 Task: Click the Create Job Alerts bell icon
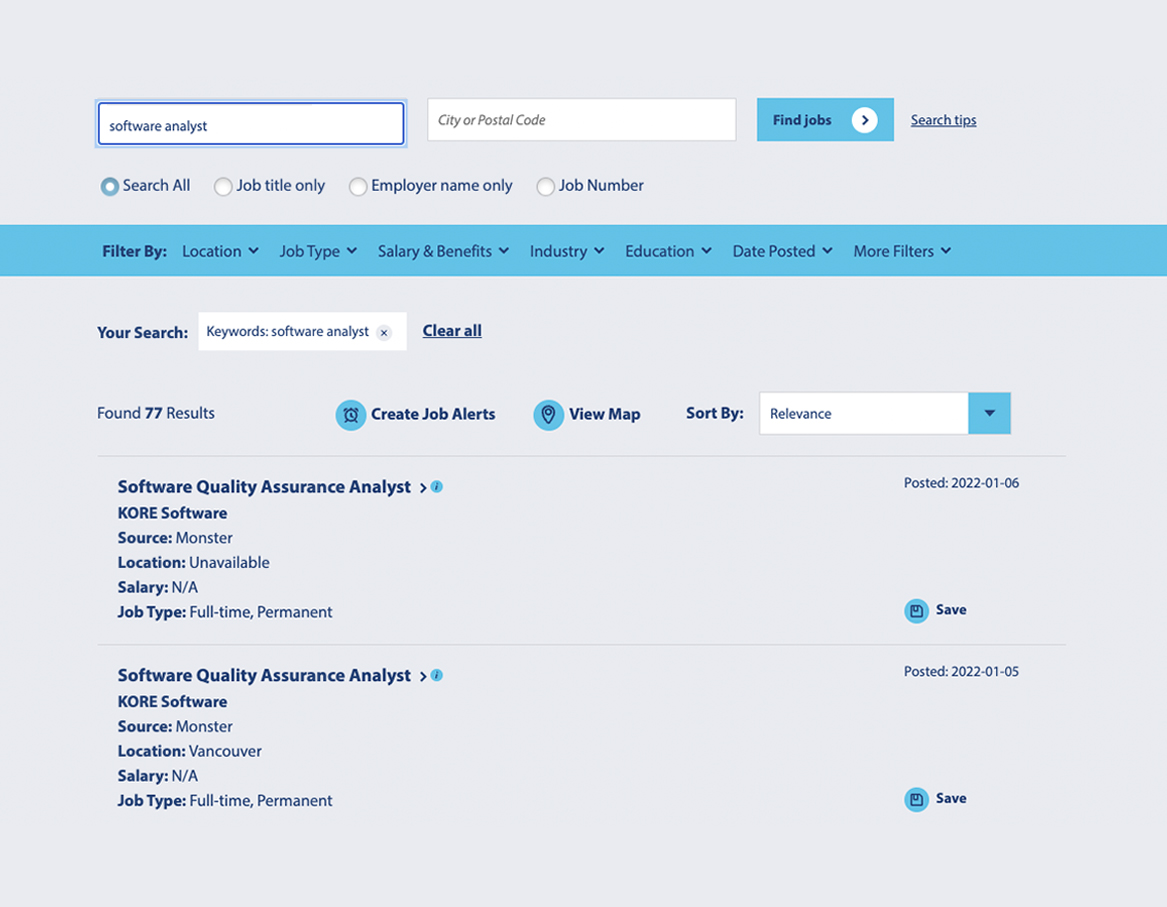click(x=351, y=414)
